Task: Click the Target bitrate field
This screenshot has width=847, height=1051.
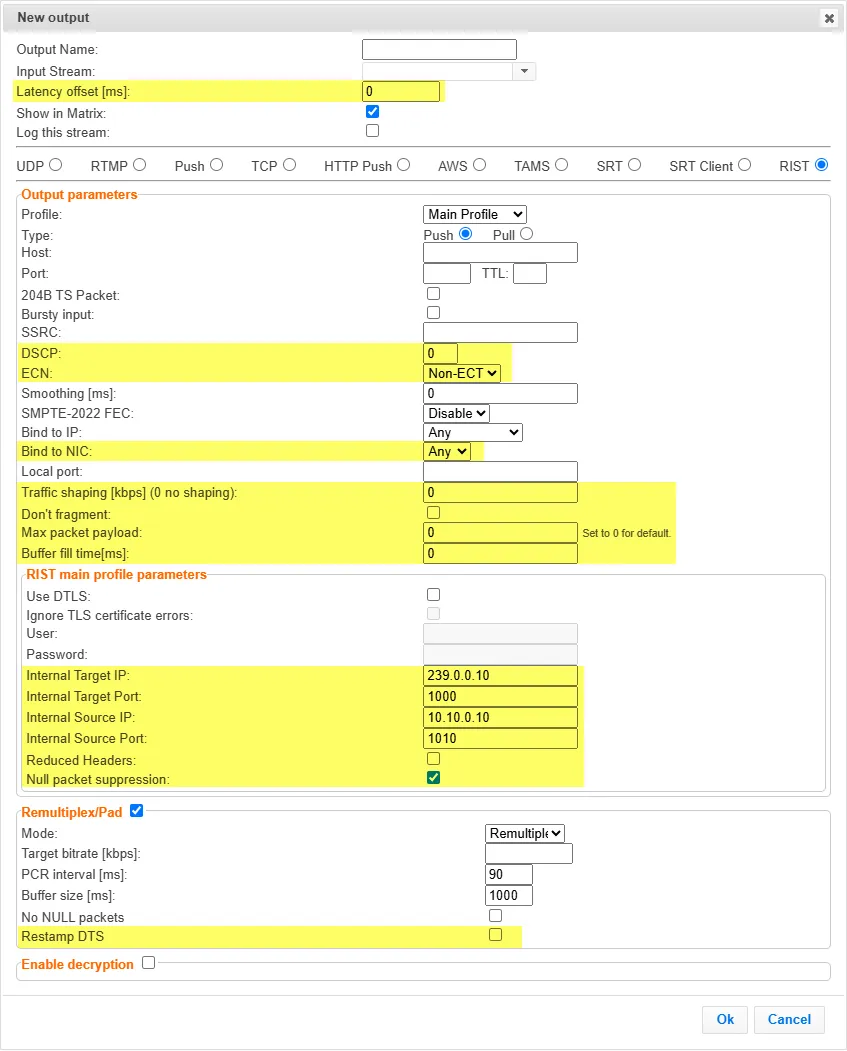Action: [529, 854]
